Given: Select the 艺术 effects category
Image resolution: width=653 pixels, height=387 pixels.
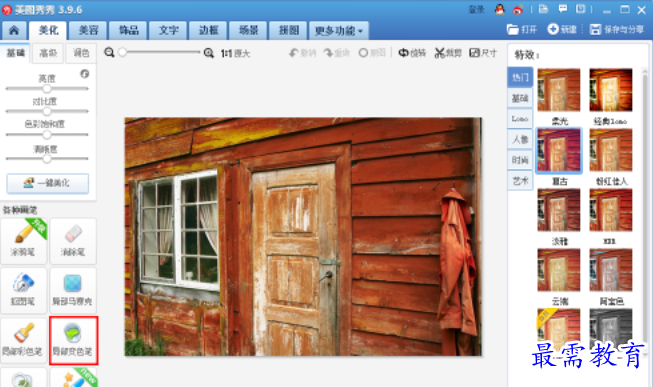Looking at the screenshot, I should pos(520,180).
